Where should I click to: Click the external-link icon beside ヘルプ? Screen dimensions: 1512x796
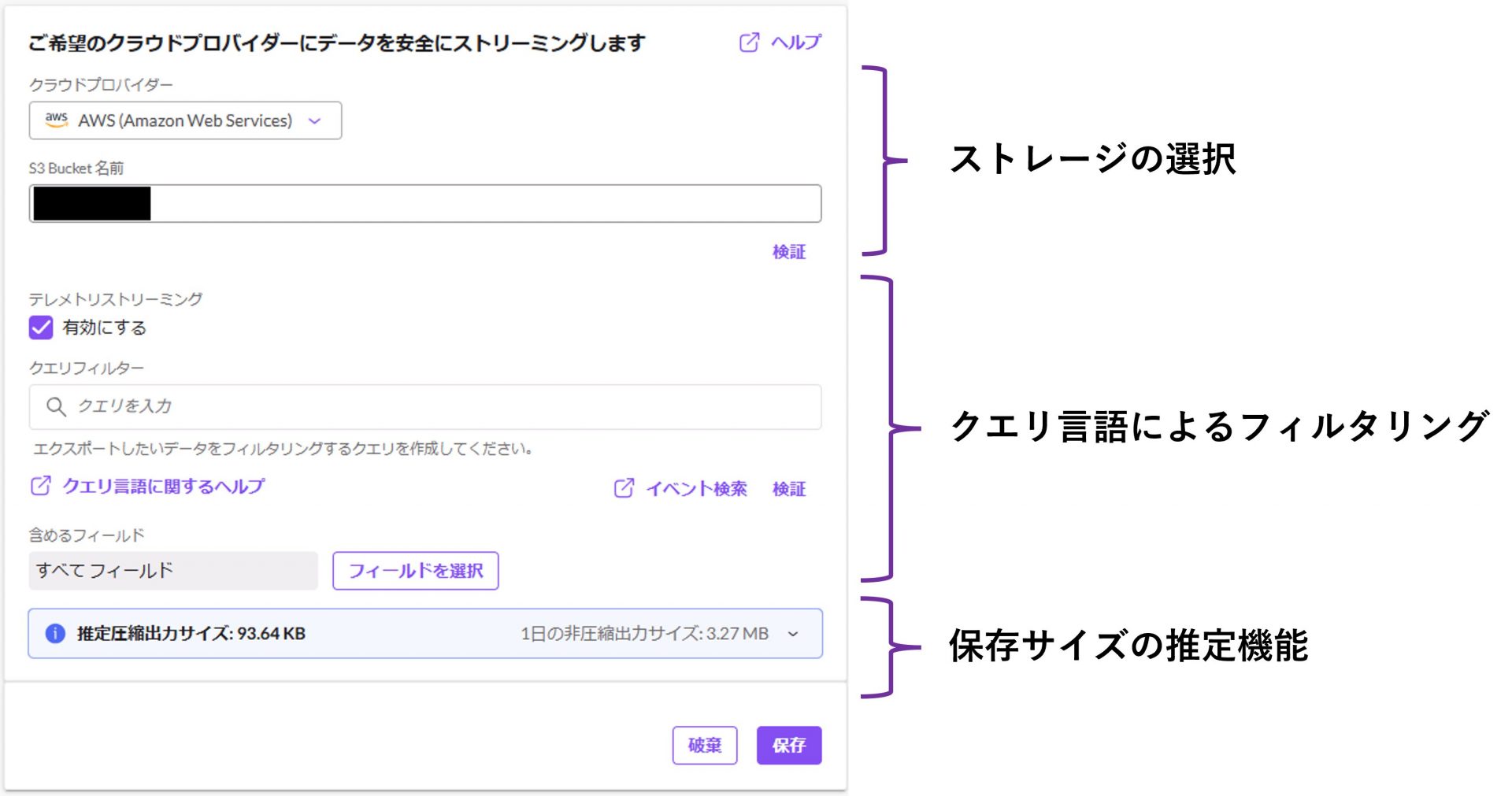pos(749,43)
